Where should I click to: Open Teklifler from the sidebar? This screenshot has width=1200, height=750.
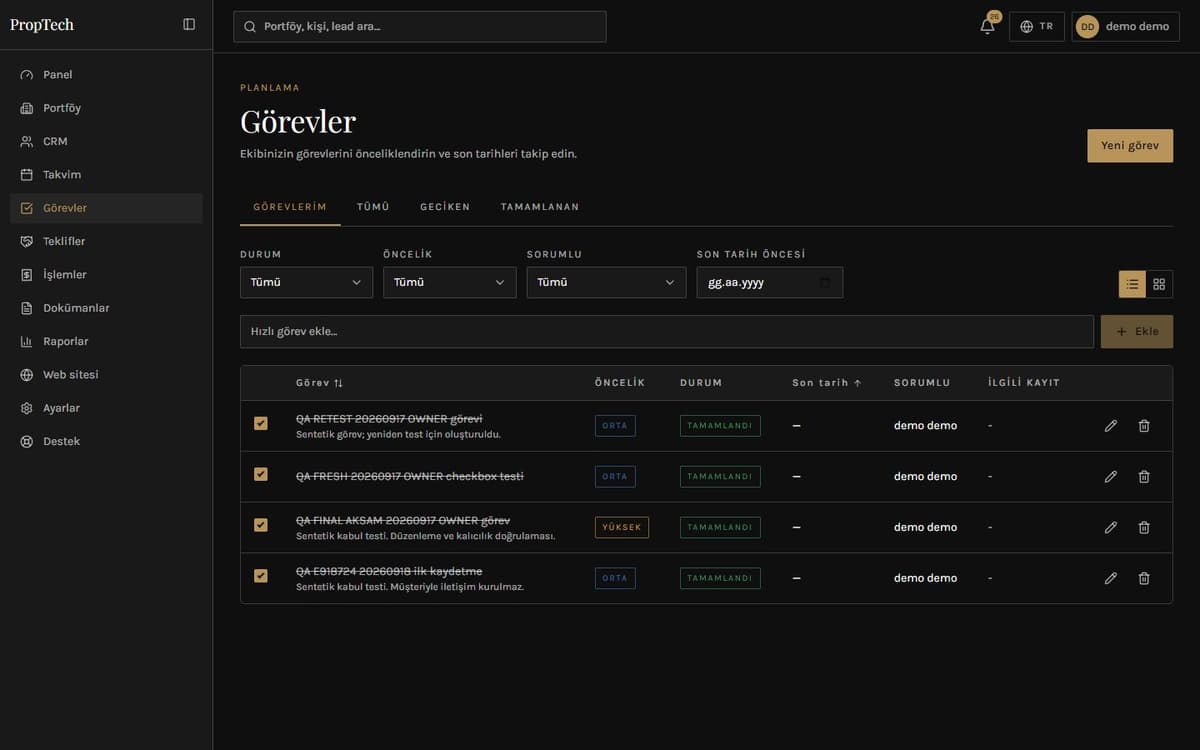106,242
